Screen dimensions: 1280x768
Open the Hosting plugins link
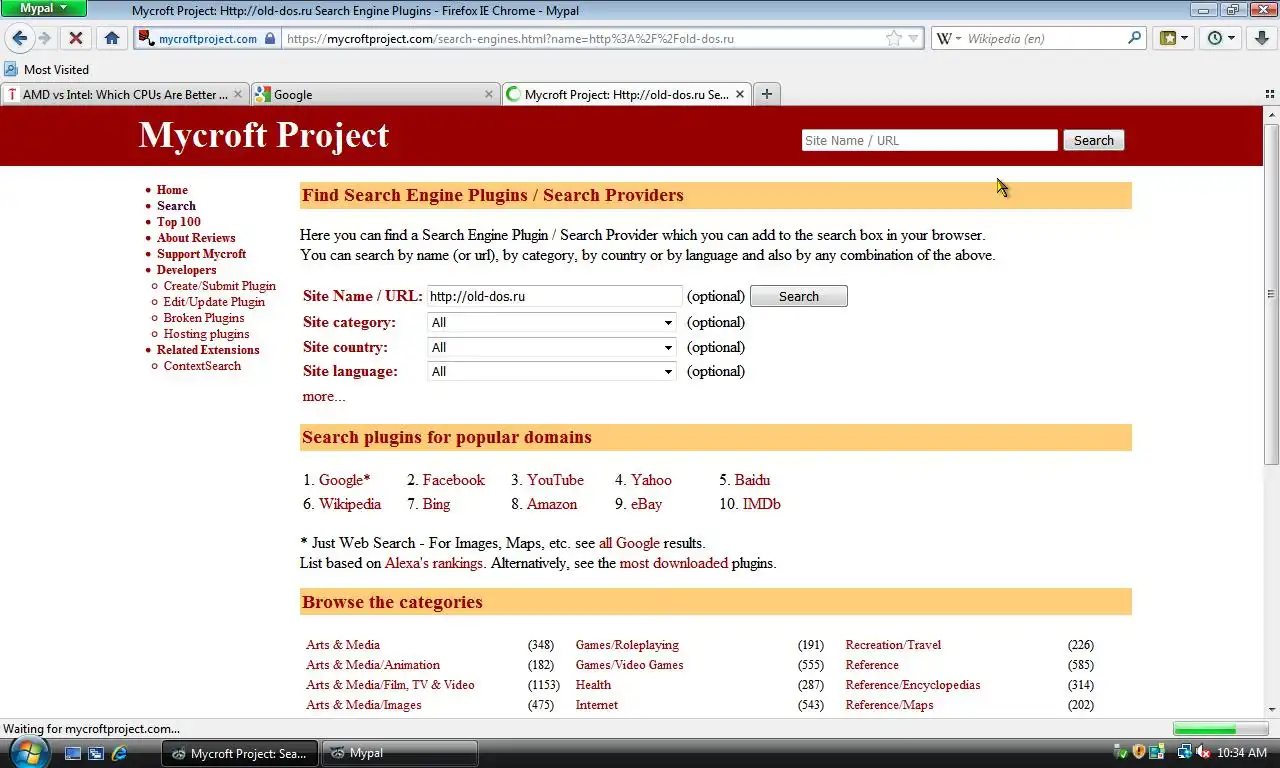[x=206, y=334]
